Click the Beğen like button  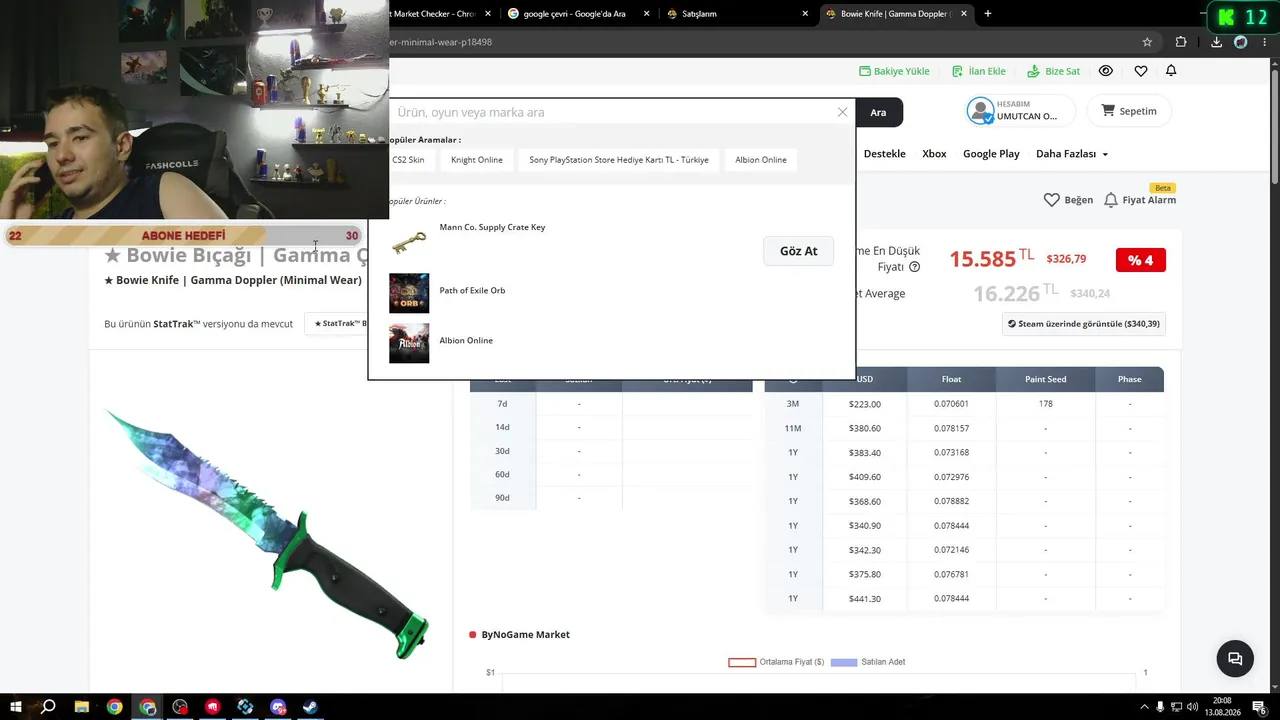1068,200
